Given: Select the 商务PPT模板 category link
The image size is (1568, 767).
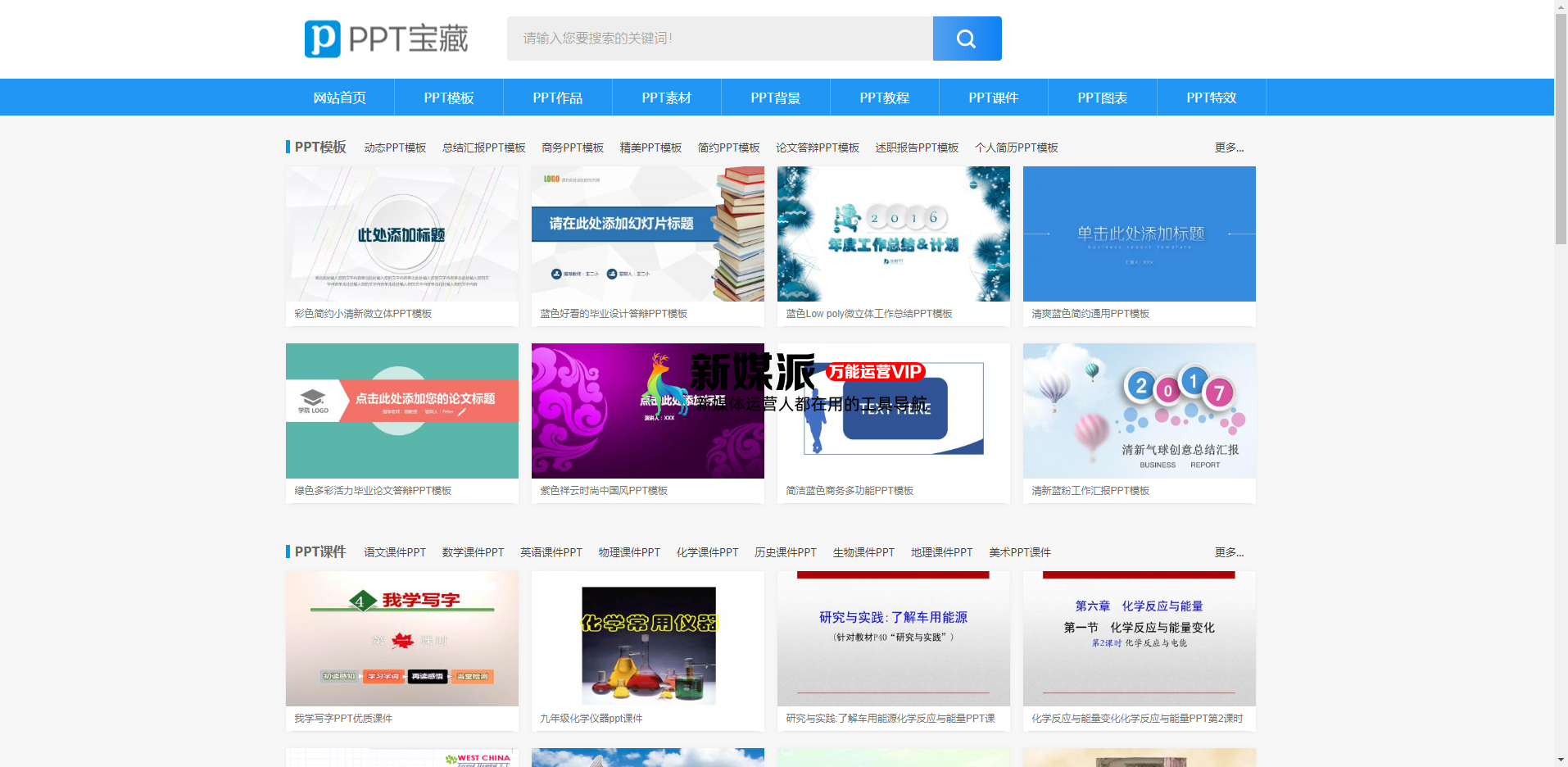Looking at the screenshot, I should click(x=573, y=147).
